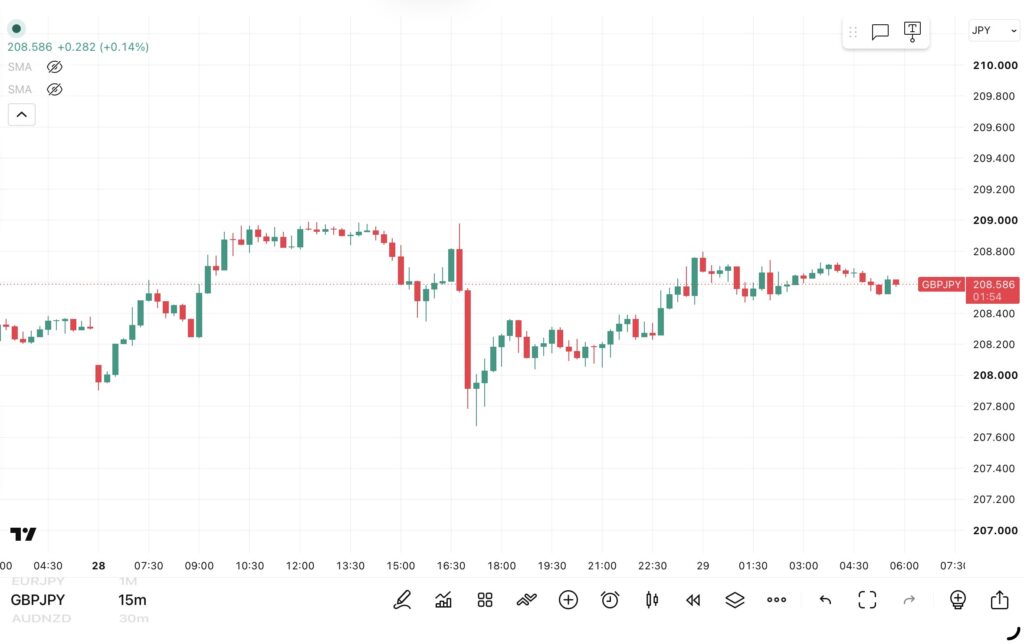Select the drawing pen tool
The width and height of the screenshot is (1024, 644).
pyautogui.click(x=402, y=600)
